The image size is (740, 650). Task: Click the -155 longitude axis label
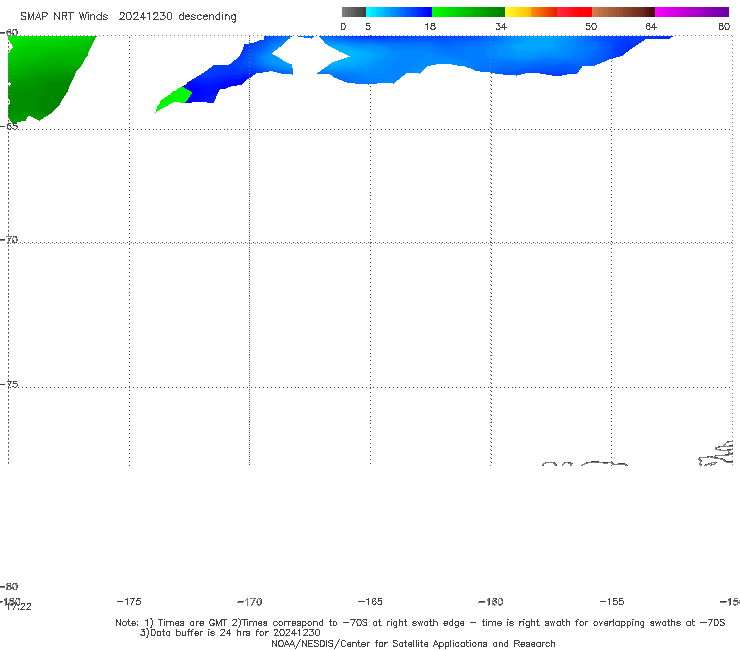click(x=612, y=601)
